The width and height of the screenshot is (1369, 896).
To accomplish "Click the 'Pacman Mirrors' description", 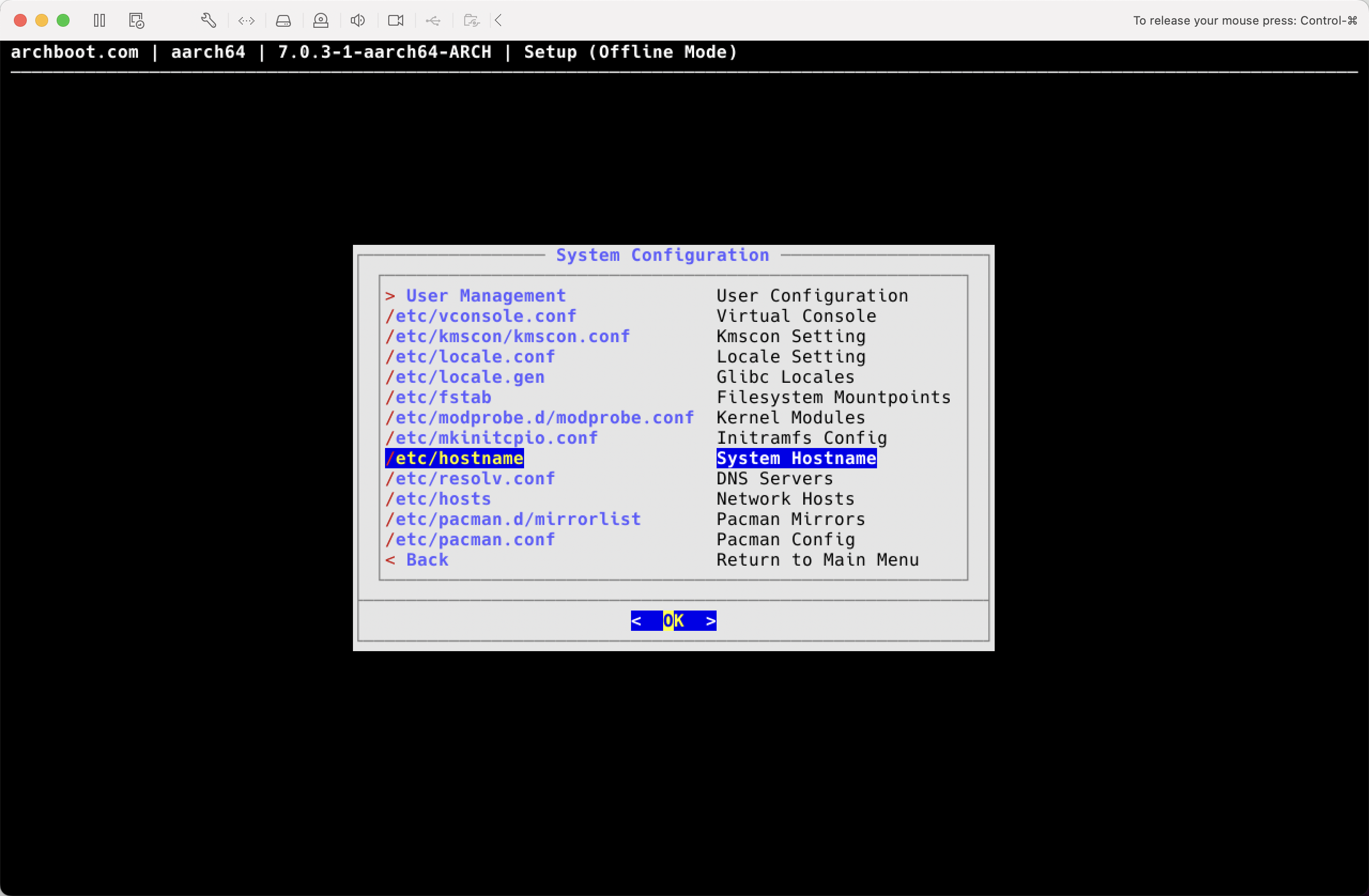I will click(791, 519).
